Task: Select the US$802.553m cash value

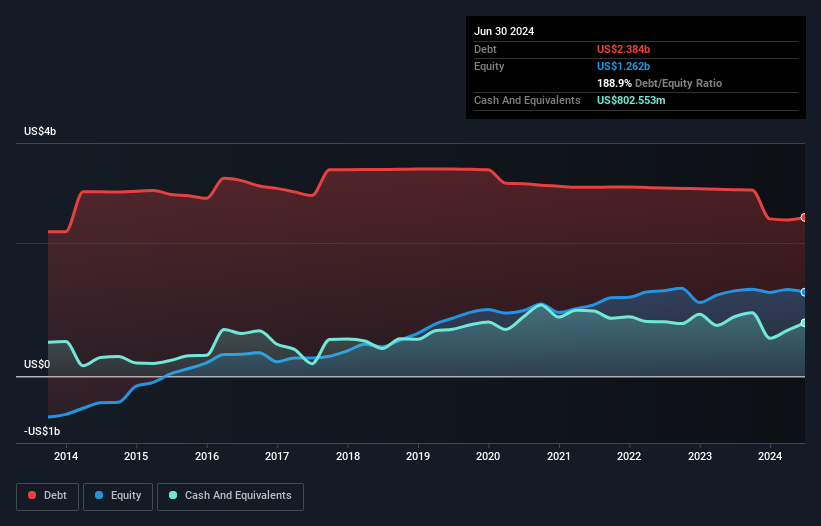Action: 631,100
